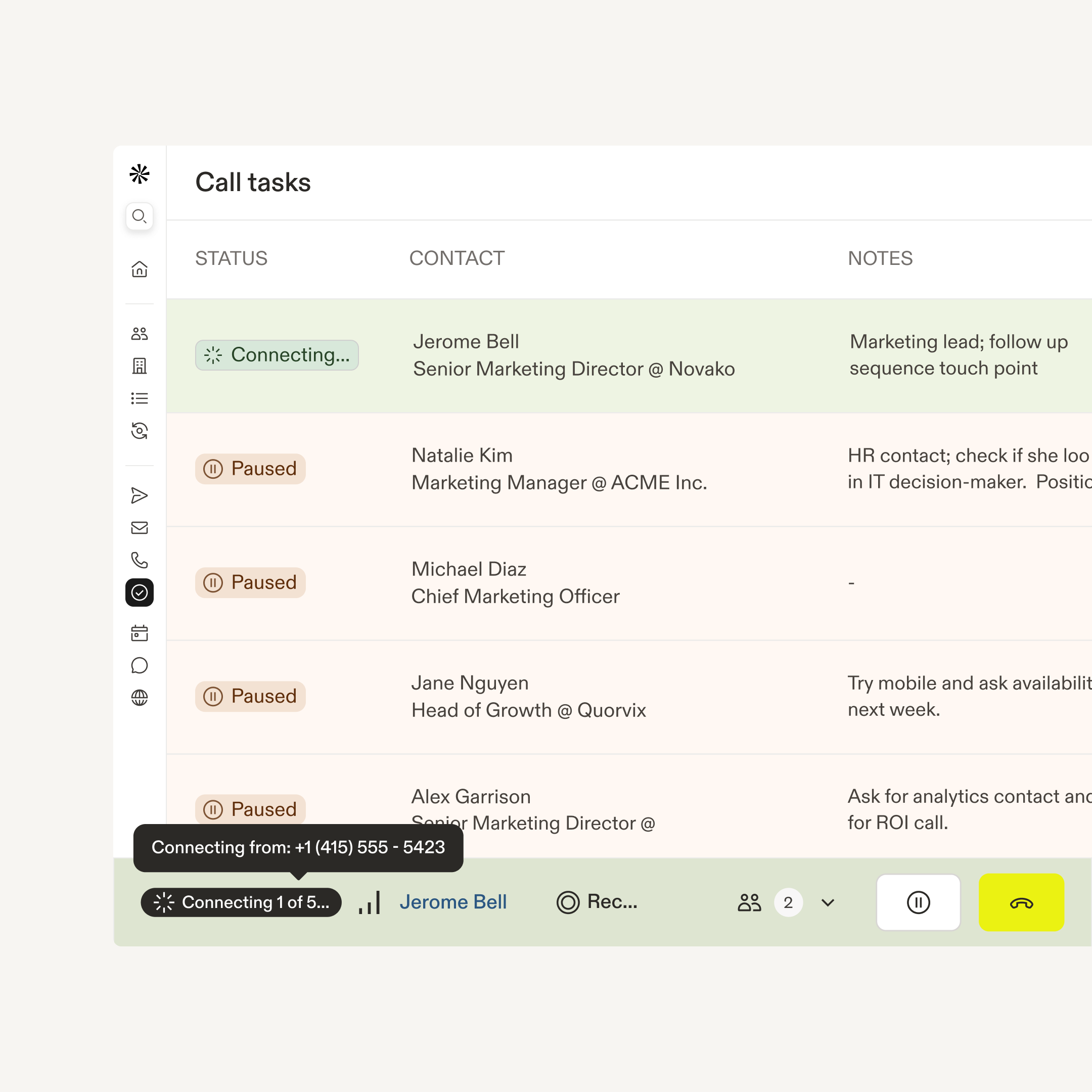Select the Phone icon in sidebar

tap(139, 560)
